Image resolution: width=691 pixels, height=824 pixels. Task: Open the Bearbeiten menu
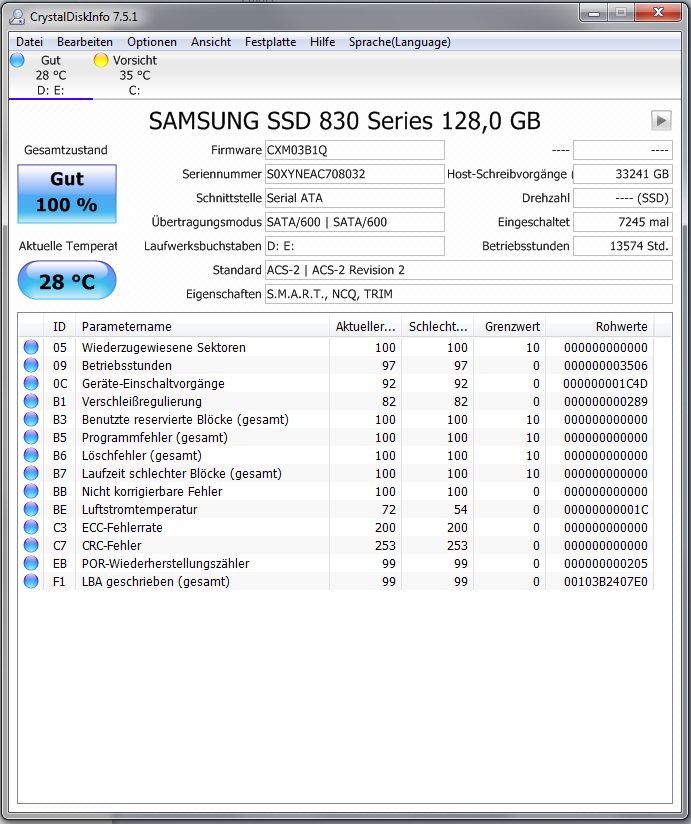[x=85, y=42]
